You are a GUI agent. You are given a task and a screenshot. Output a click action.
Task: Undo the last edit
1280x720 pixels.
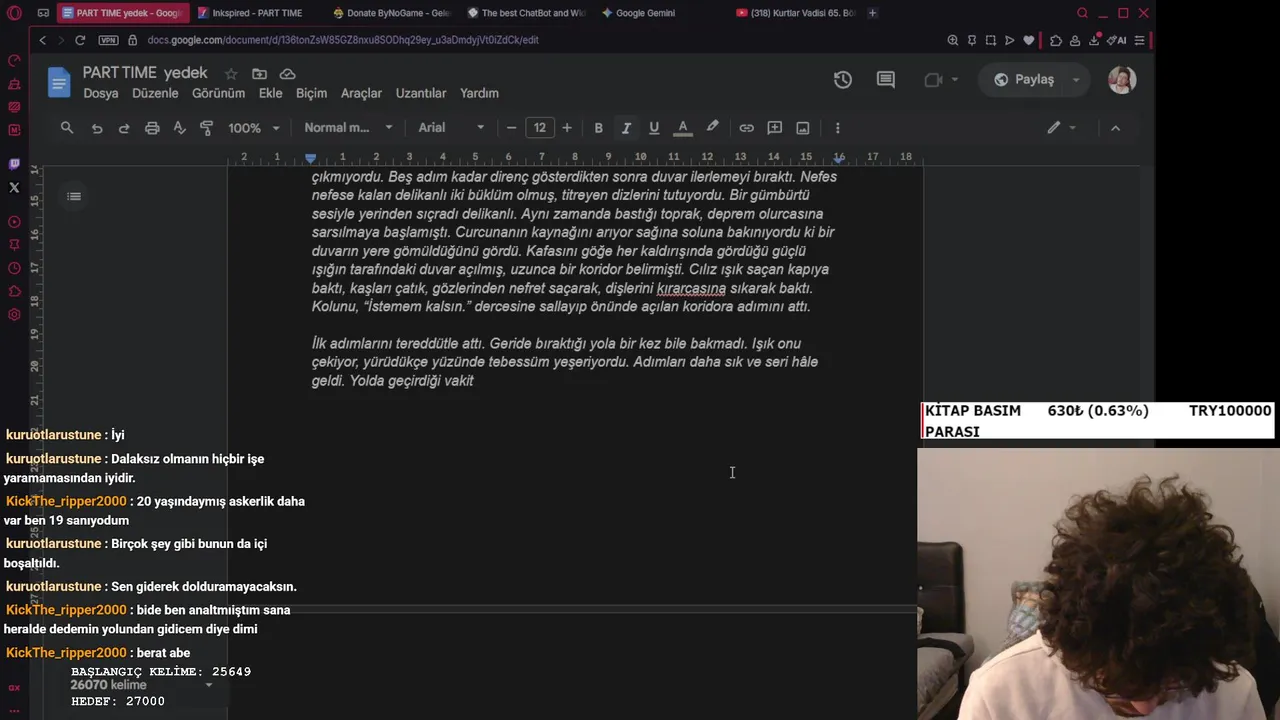tap(97, 128)
